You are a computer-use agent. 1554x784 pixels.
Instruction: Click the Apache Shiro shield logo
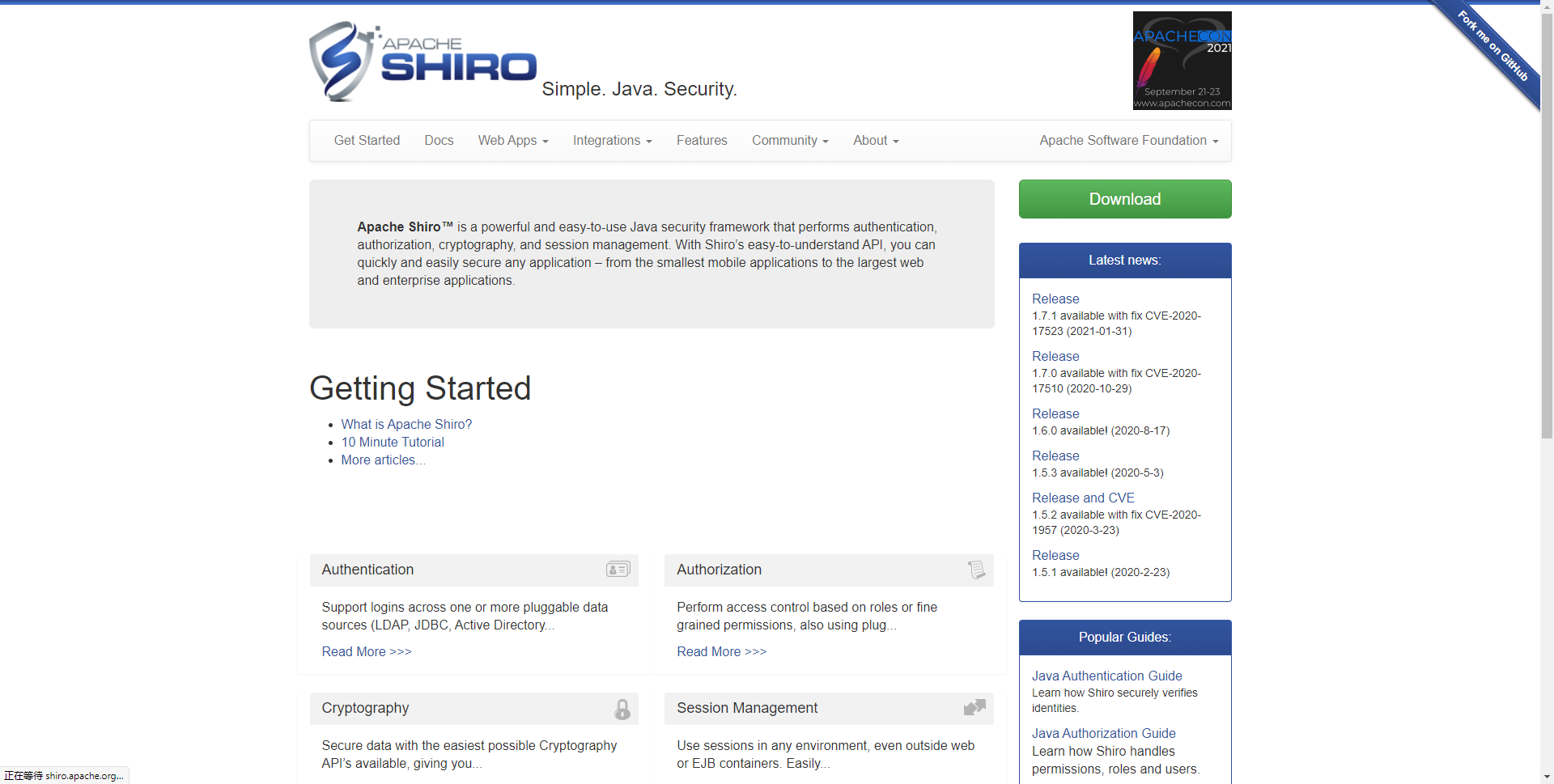tap(422, 61)
